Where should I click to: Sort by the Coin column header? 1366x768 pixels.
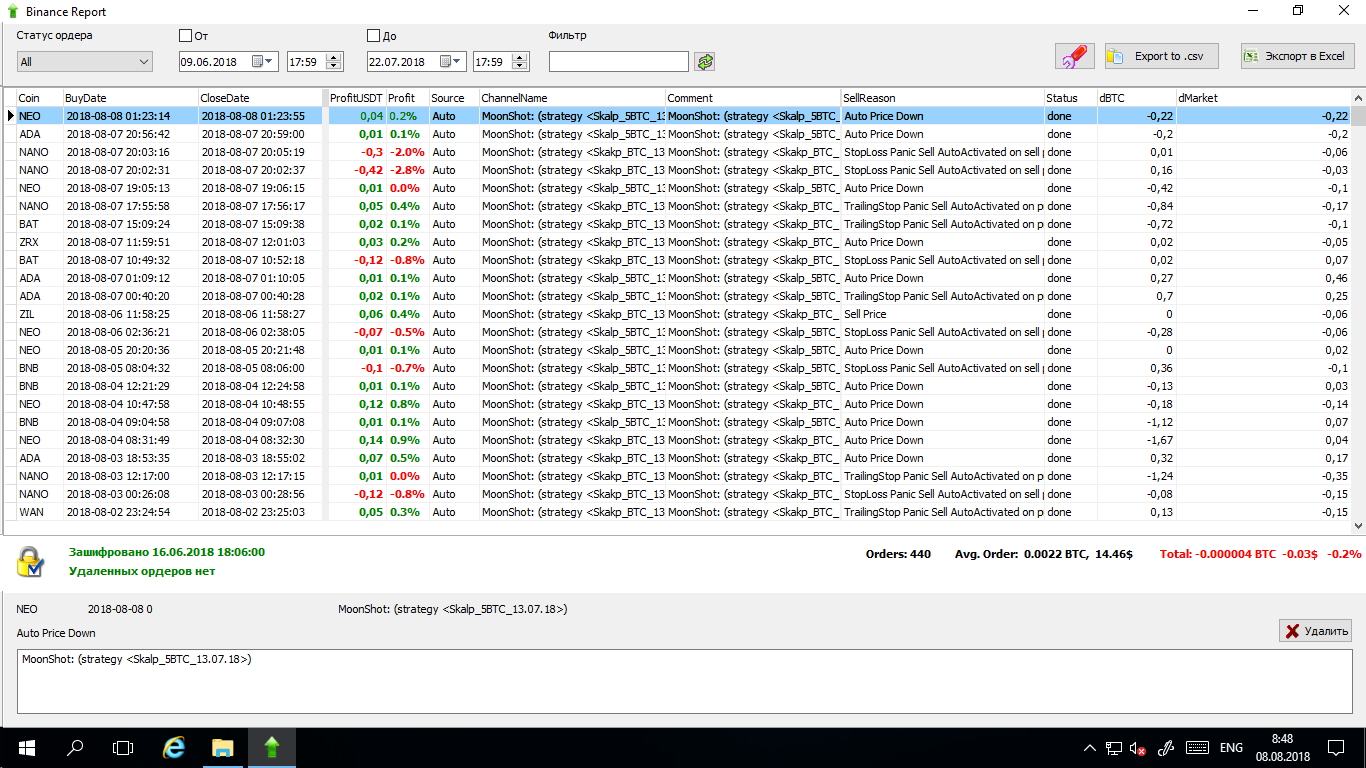coord(38,98)
